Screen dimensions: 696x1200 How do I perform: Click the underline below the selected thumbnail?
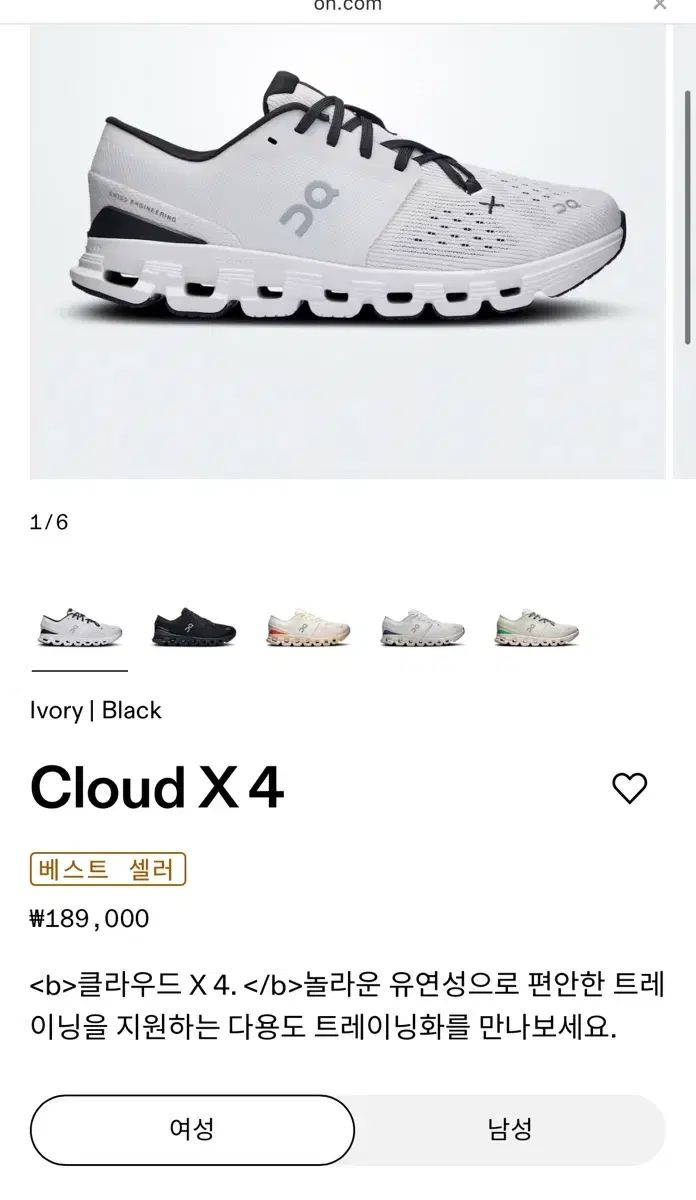click(80, 670)
